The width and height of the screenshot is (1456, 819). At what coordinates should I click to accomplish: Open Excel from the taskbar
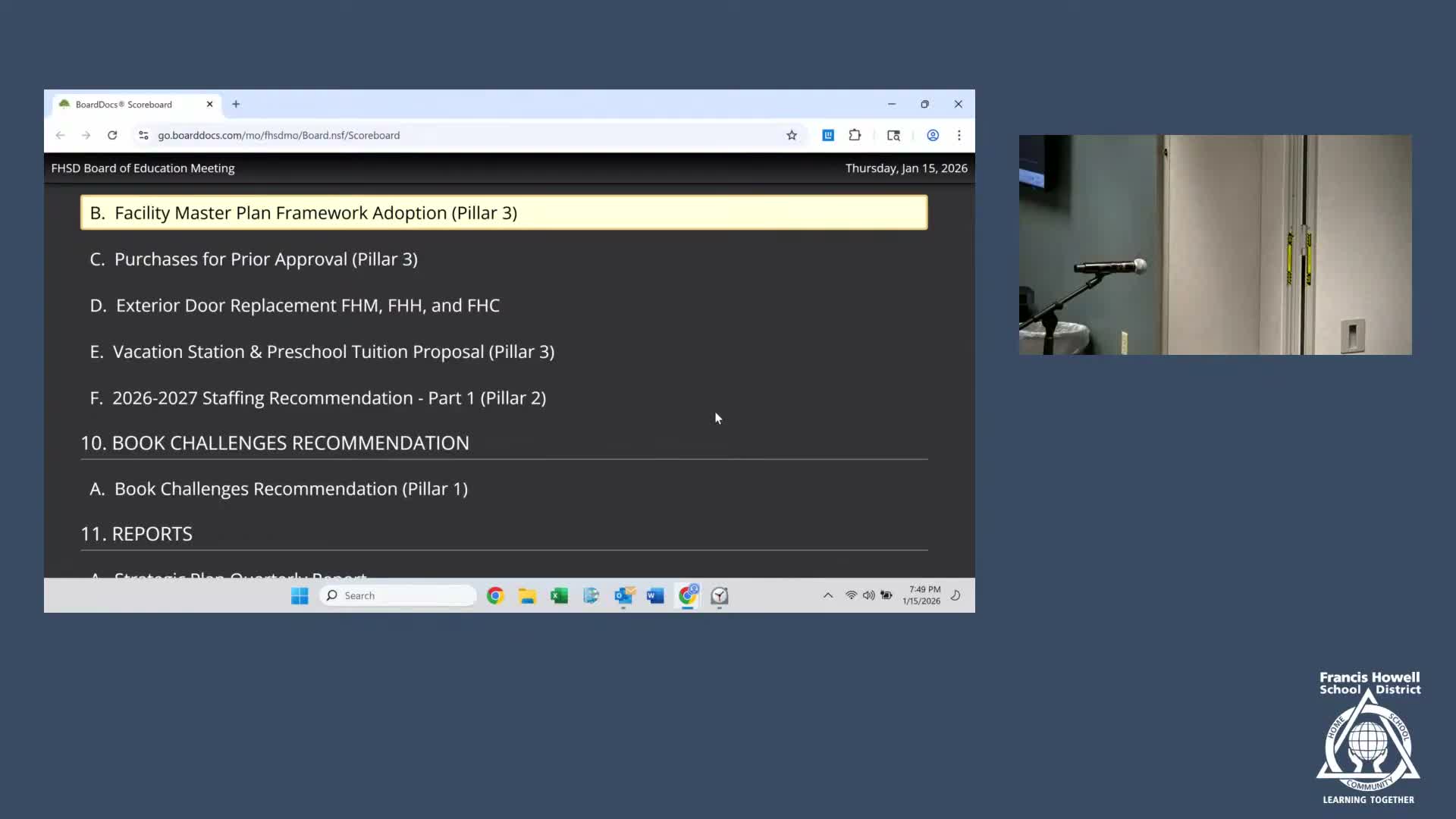click(559, 596)
